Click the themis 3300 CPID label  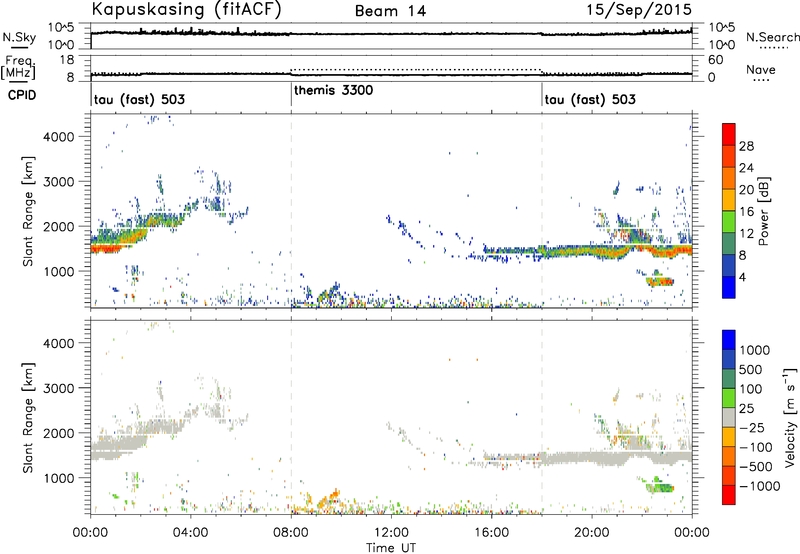[334, 90]
